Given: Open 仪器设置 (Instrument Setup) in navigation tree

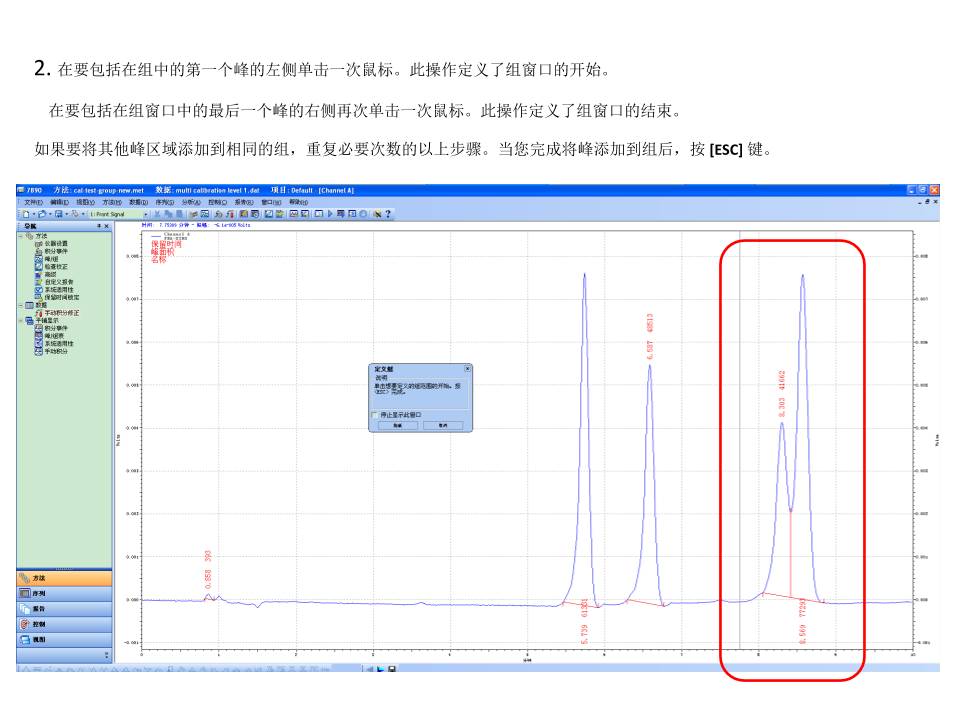Looking at the screenshot, I should click(x=56, y=243).
